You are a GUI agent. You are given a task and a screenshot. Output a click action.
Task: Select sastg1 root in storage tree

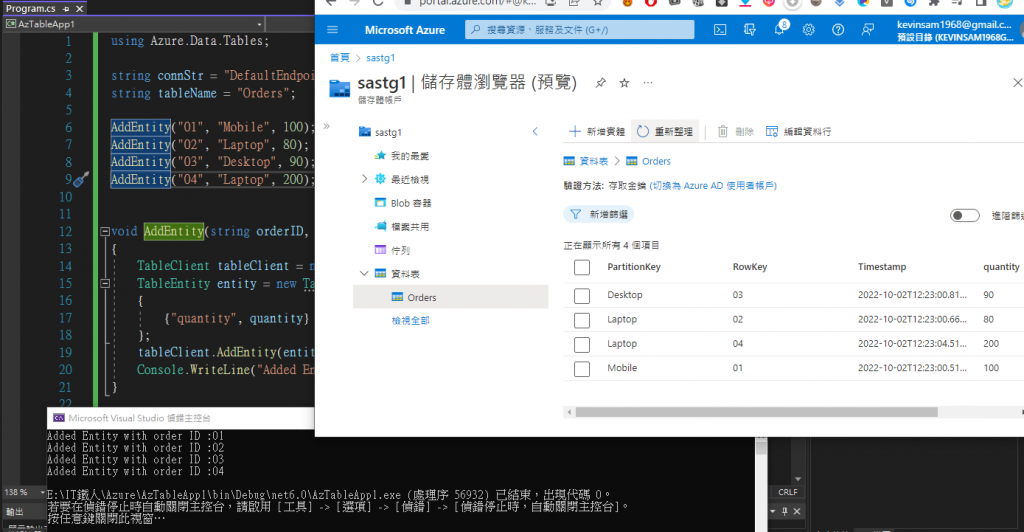pos(381,132)
